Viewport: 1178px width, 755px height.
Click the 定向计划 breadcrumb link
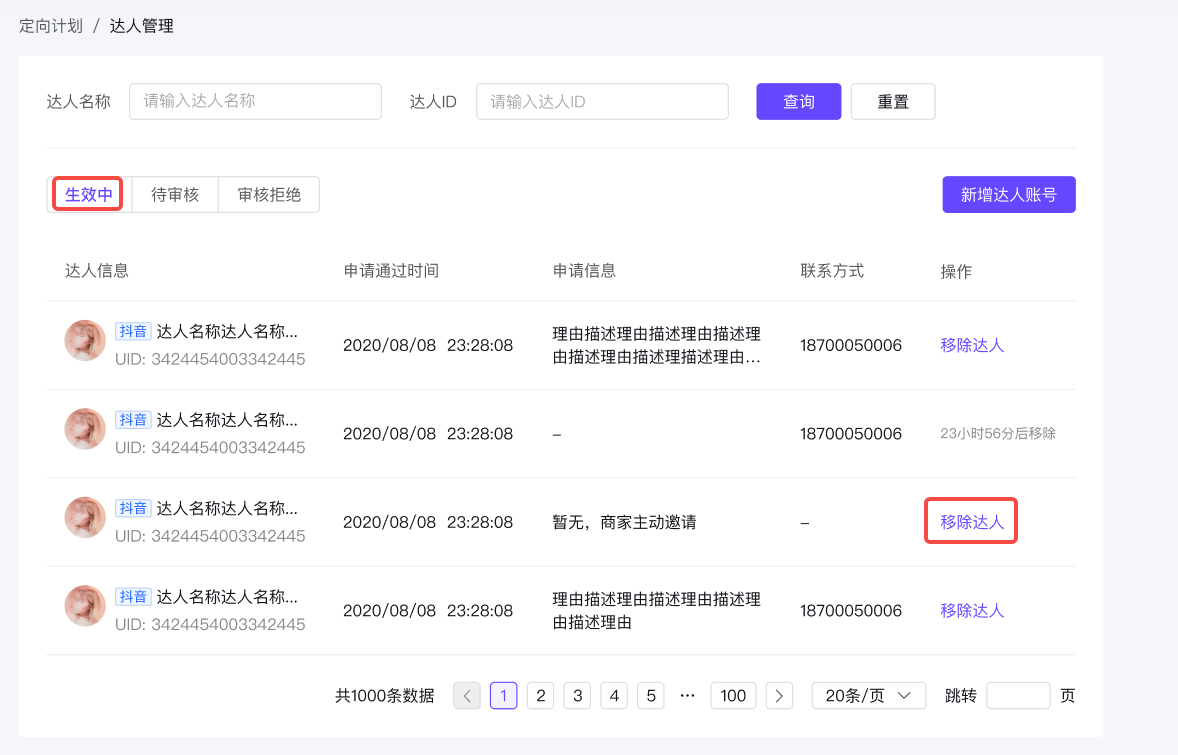tap(50, 26)
